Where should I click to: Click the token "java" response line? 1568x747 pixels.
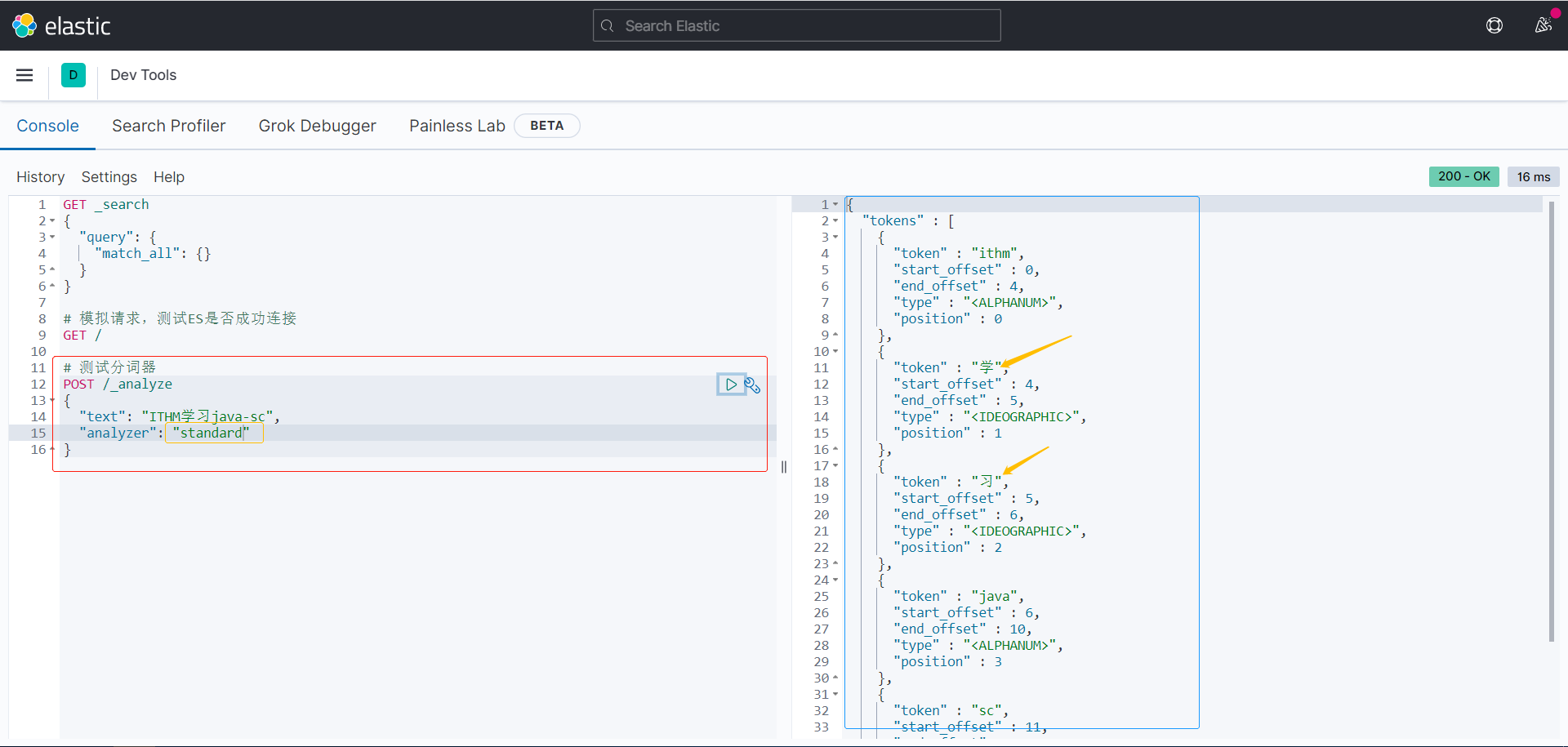959,597
